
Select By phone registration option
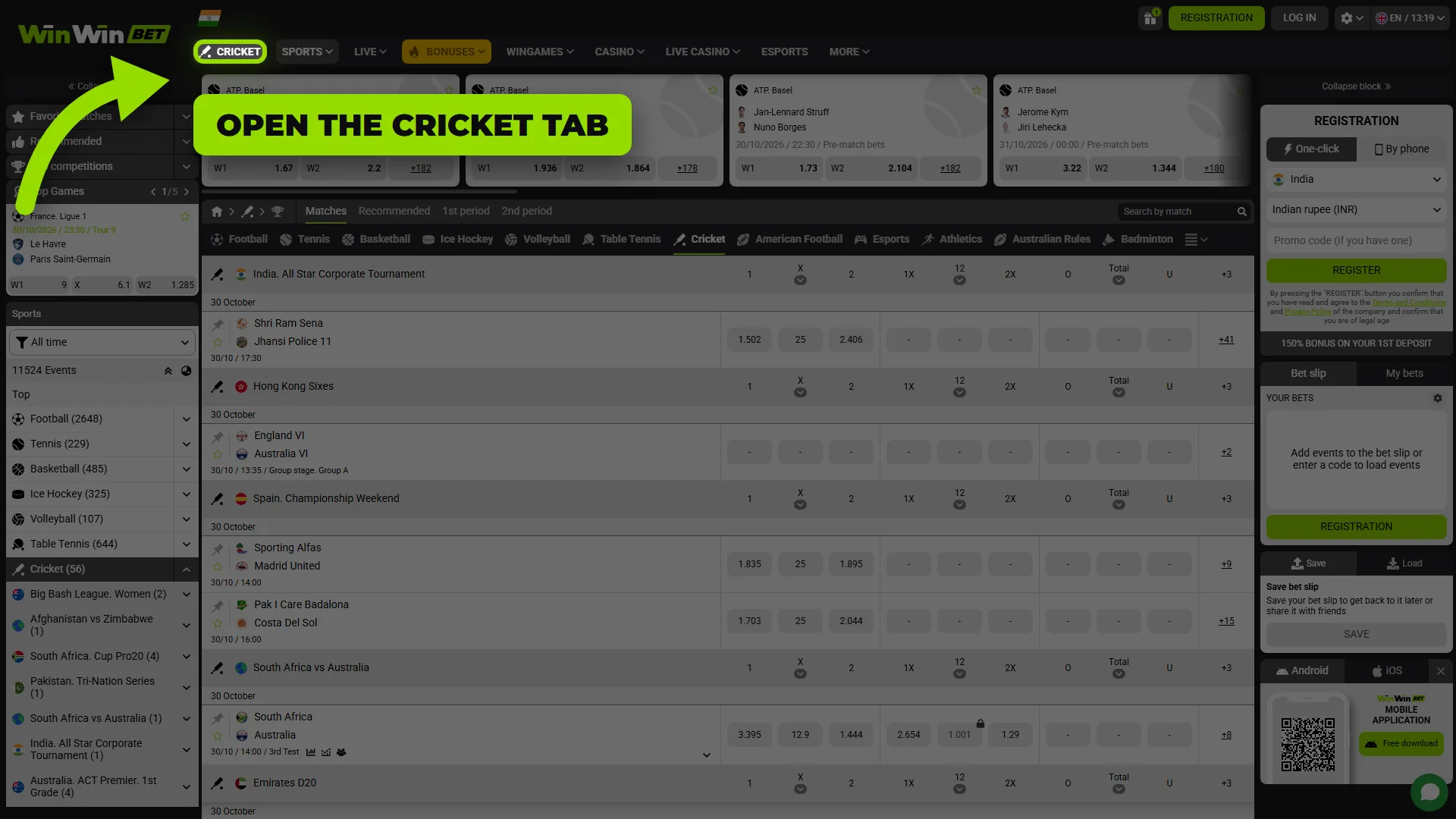tap(1401, 149)
